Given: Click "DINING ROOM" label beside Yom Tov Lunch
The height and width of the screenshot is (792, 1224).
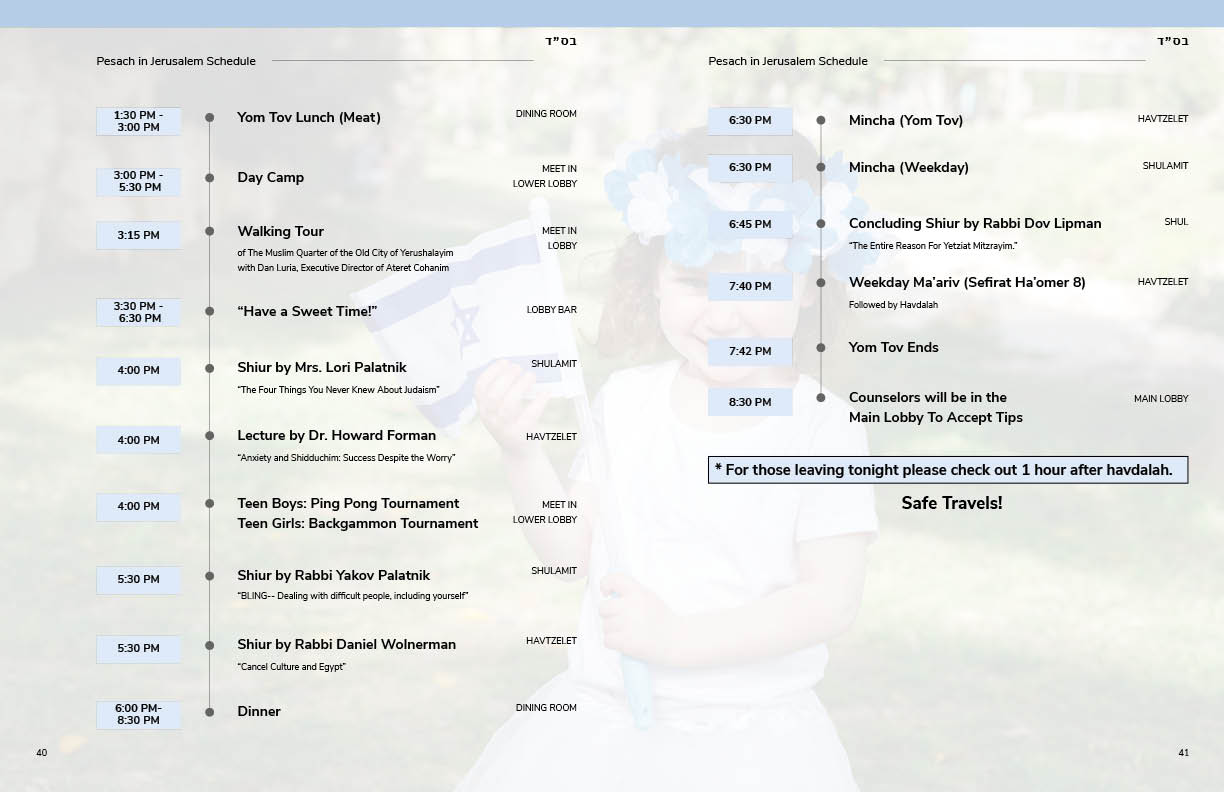Looking at the screenshot, I should pos(546,114).
